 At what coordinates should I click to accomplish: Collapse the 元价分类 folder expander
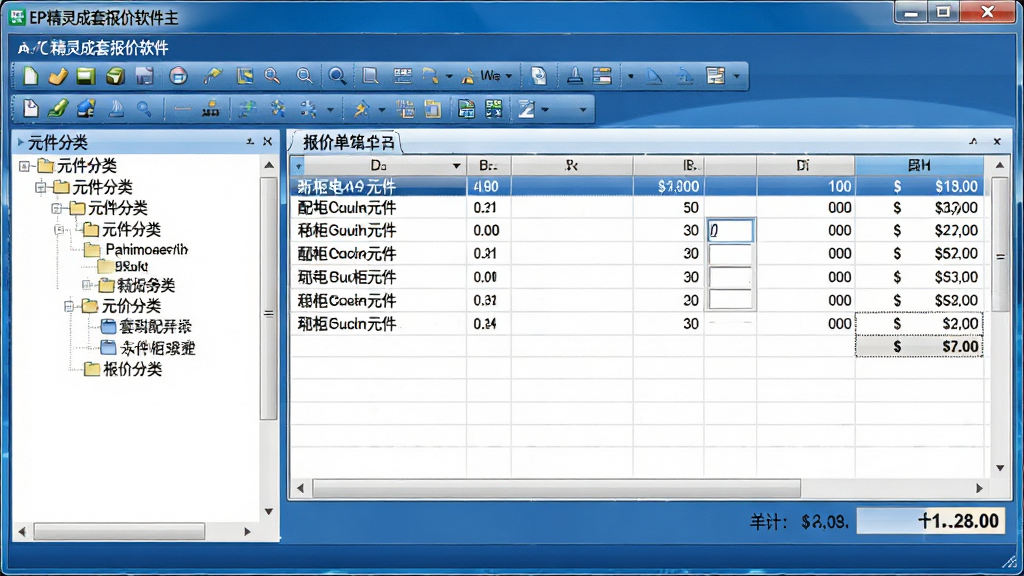(69, 306)
